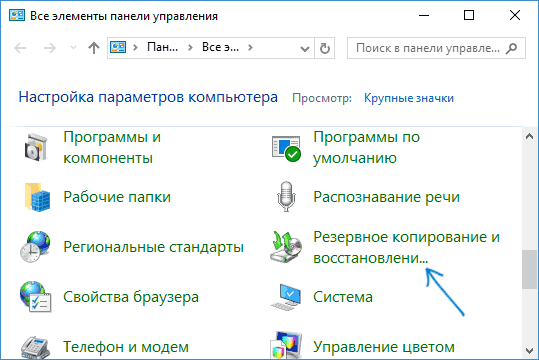Viewport: 539px width, 360px height.
Task: Open Phone and Modem icon
Action: coord(36,347)
